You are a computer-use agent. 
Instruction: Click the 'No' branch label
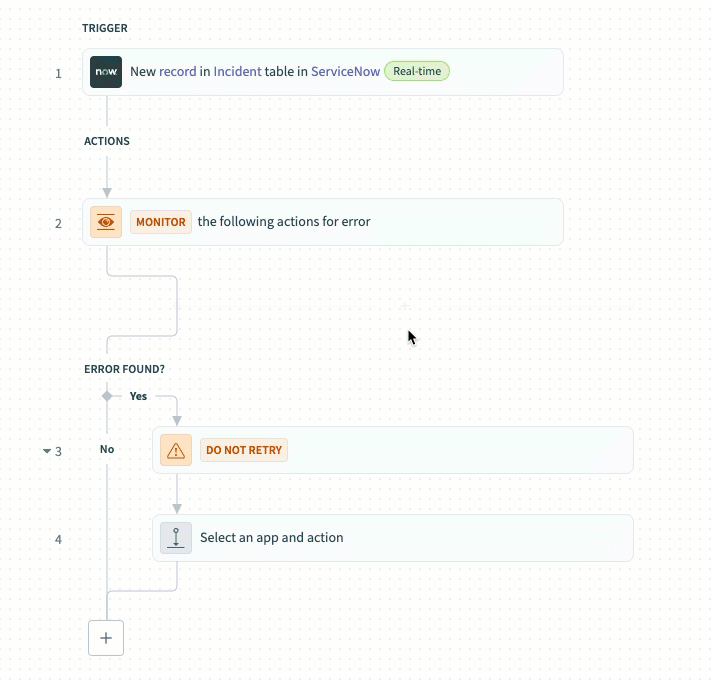coord(107,450)
